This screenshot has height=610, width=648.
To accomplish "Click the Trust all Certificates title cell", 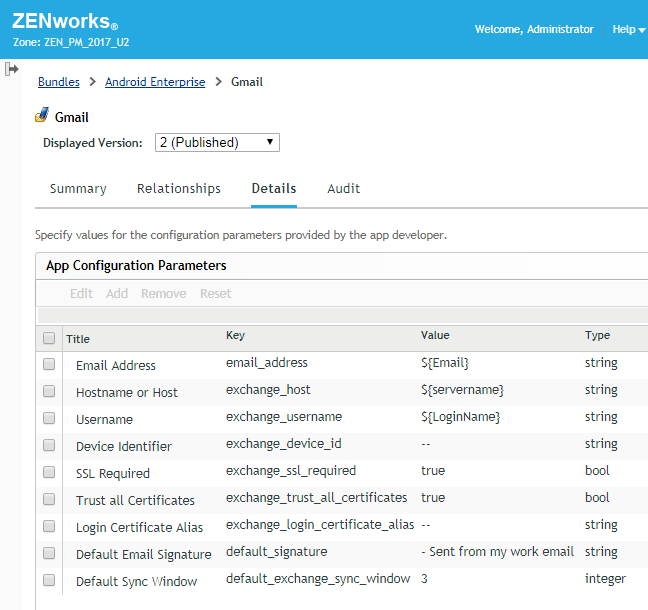I will pyautogui.click(x=135, y=500).
